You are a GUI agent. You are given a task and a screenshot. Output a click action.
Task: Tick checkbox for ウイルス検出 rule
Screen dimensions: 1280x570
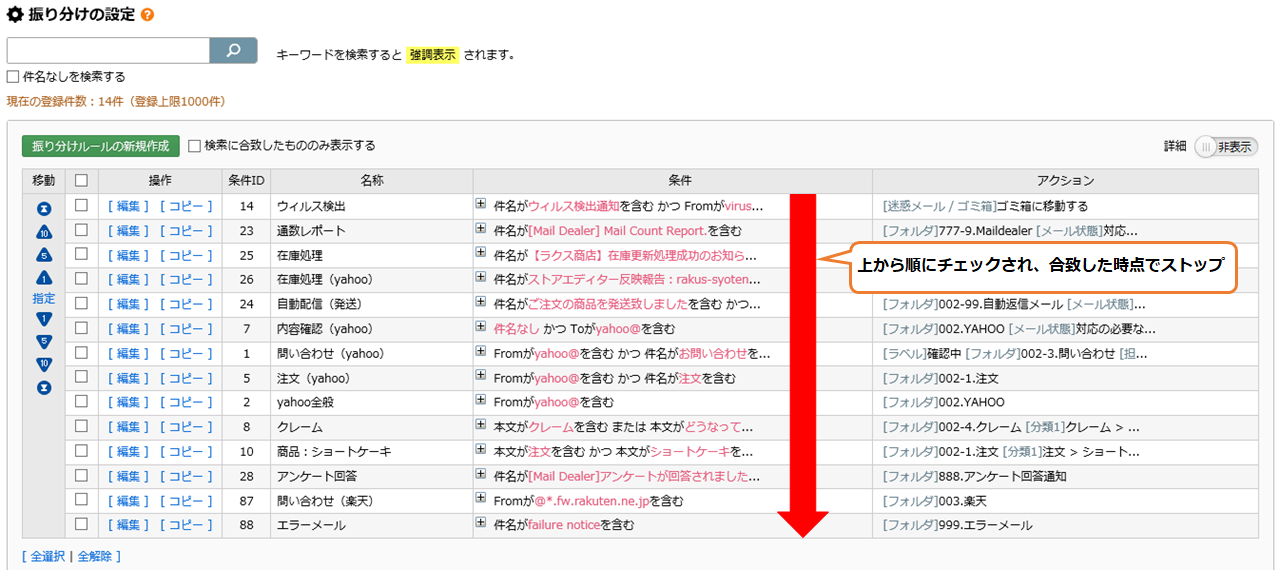(81, 206)
